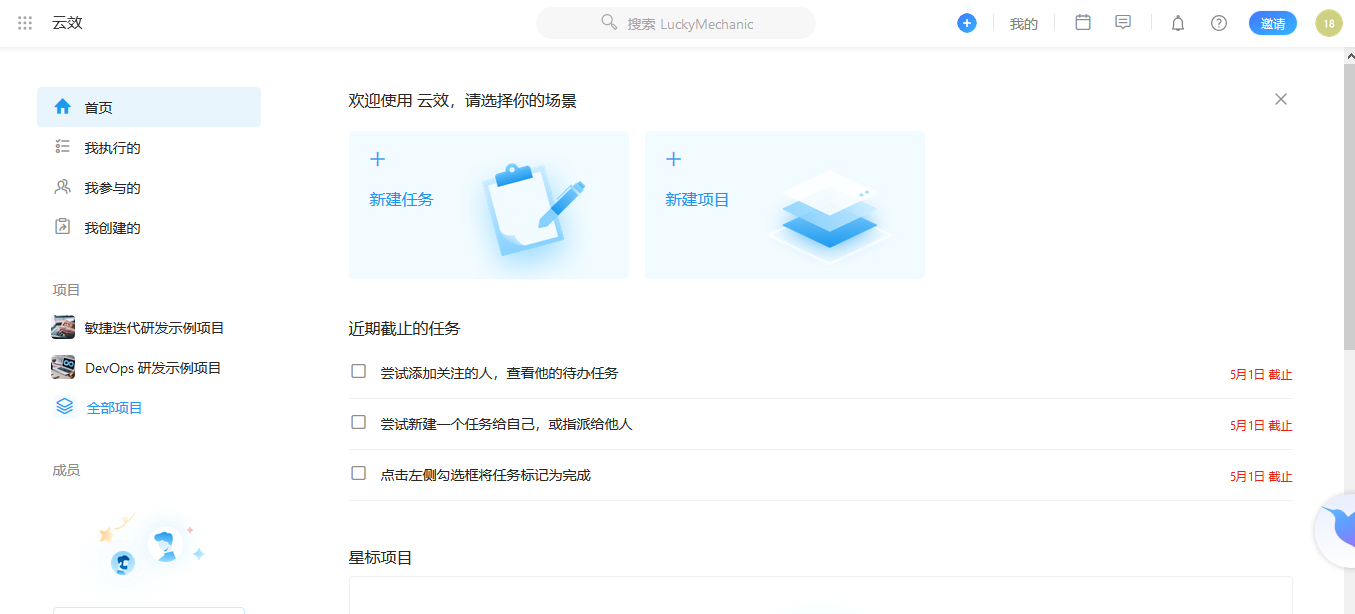Click the search field 搜索 LuckyMechanic
Screen dimensions: 1355x614
click(675, 24)
